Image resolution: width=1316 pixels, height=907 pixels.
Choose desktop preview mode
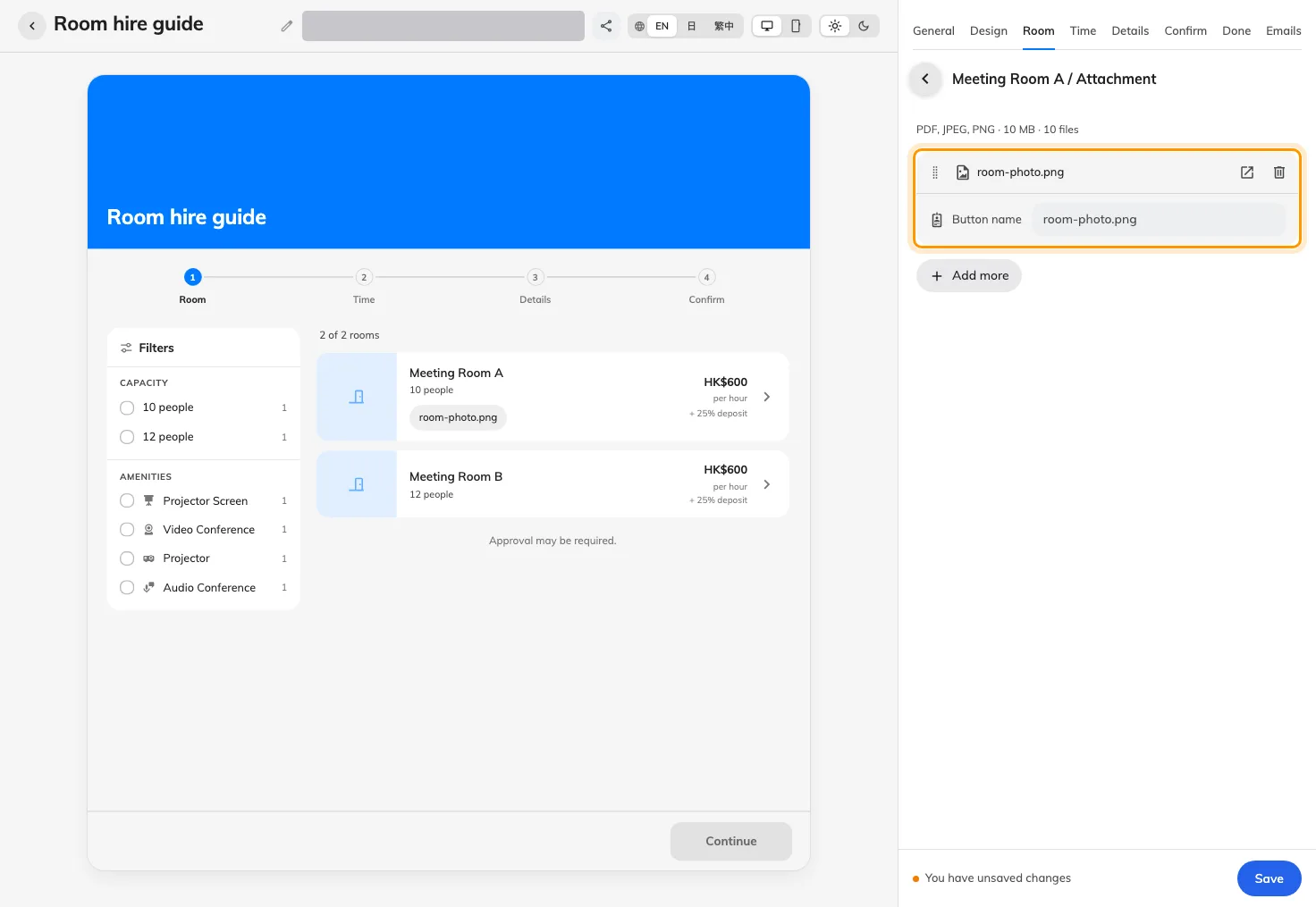point(767,26)
